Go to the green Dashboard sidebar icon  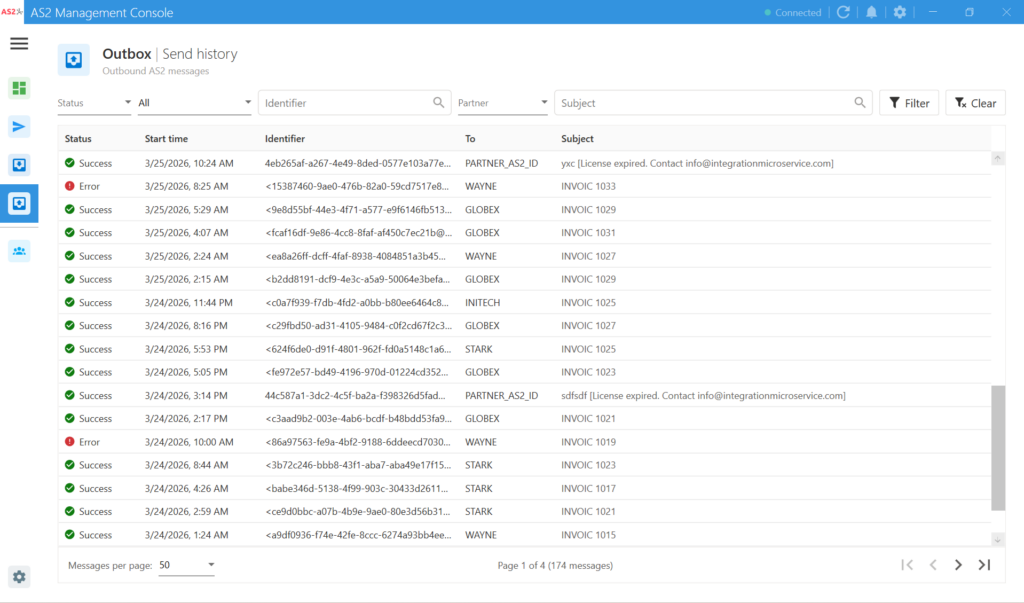click(19, 88)
